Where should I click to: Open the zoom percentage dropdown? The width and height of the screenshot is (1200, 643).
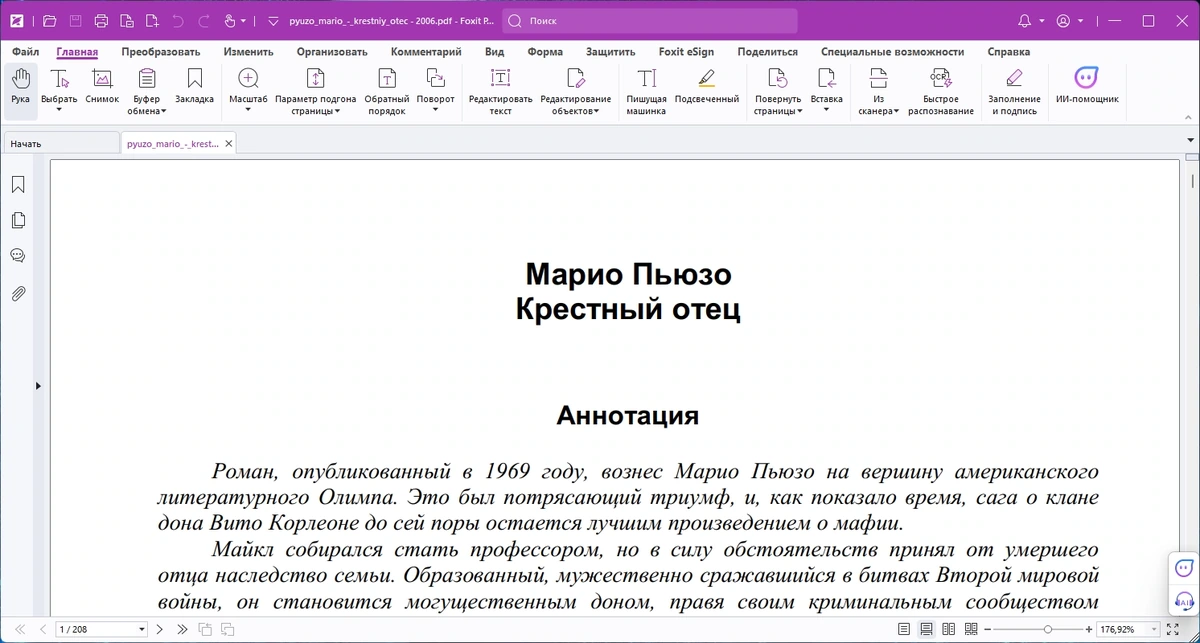[1154, 630]
